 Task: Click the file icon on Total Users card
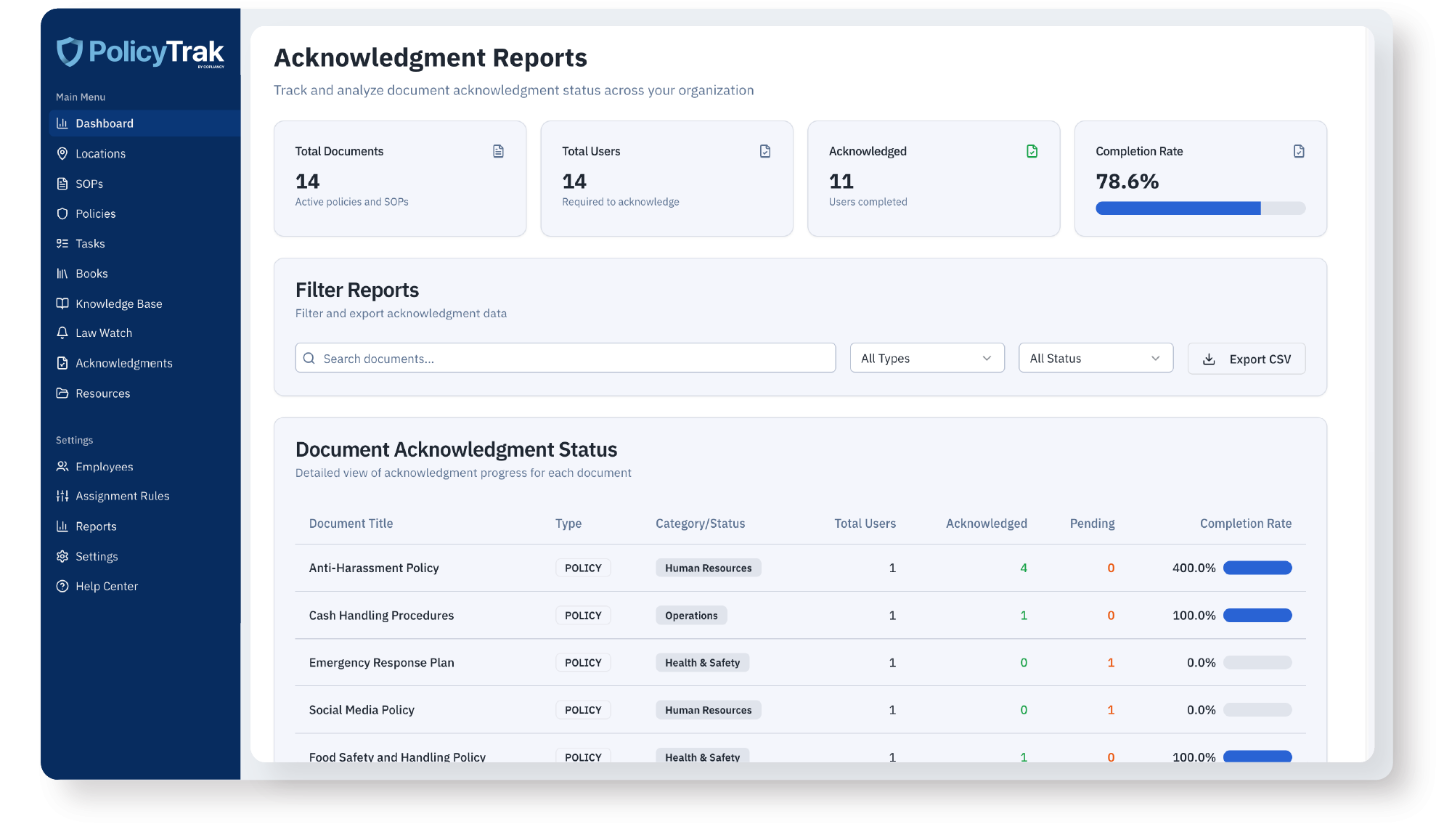(765, 151)
